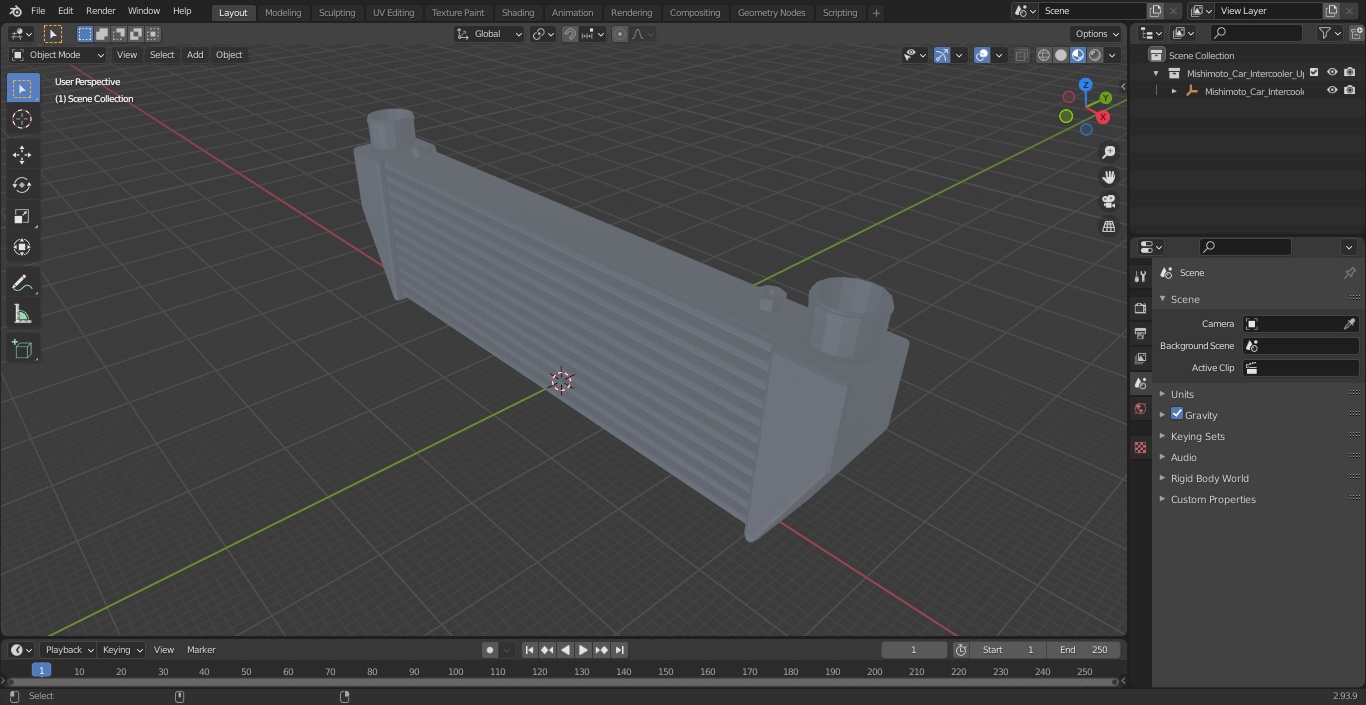Switch to rendered viewport shading
This screenshot has height=705, width=1366.
pyautogui.click(x=1095, y=55)
